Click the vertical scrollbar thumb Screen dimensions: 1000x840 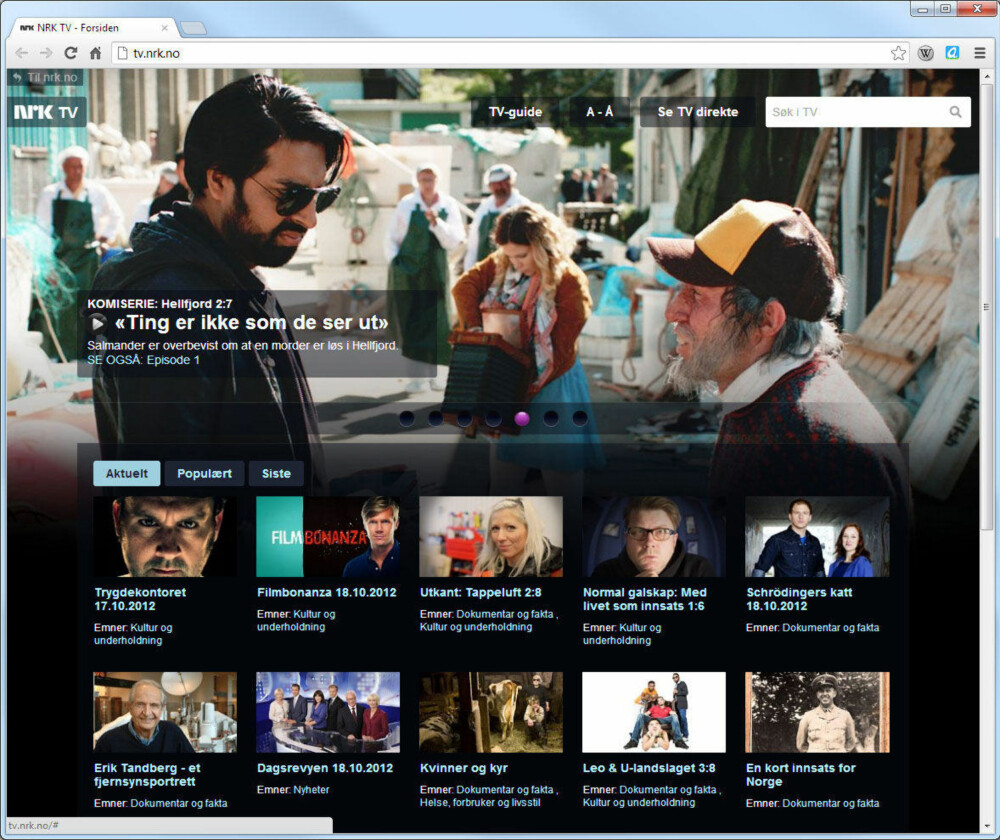point(987,306)
